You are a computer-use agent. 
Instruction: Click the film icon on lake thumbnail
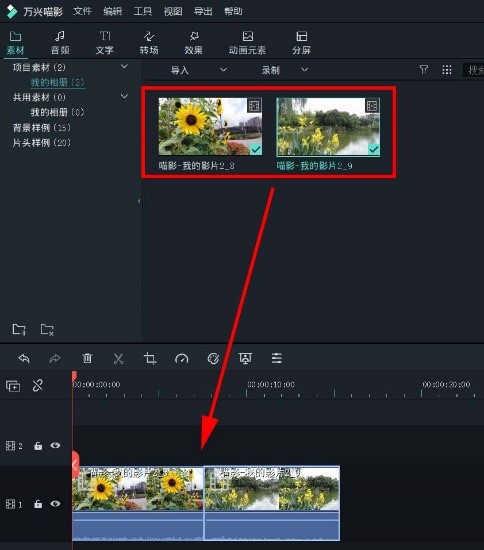(x=372, y=105)
